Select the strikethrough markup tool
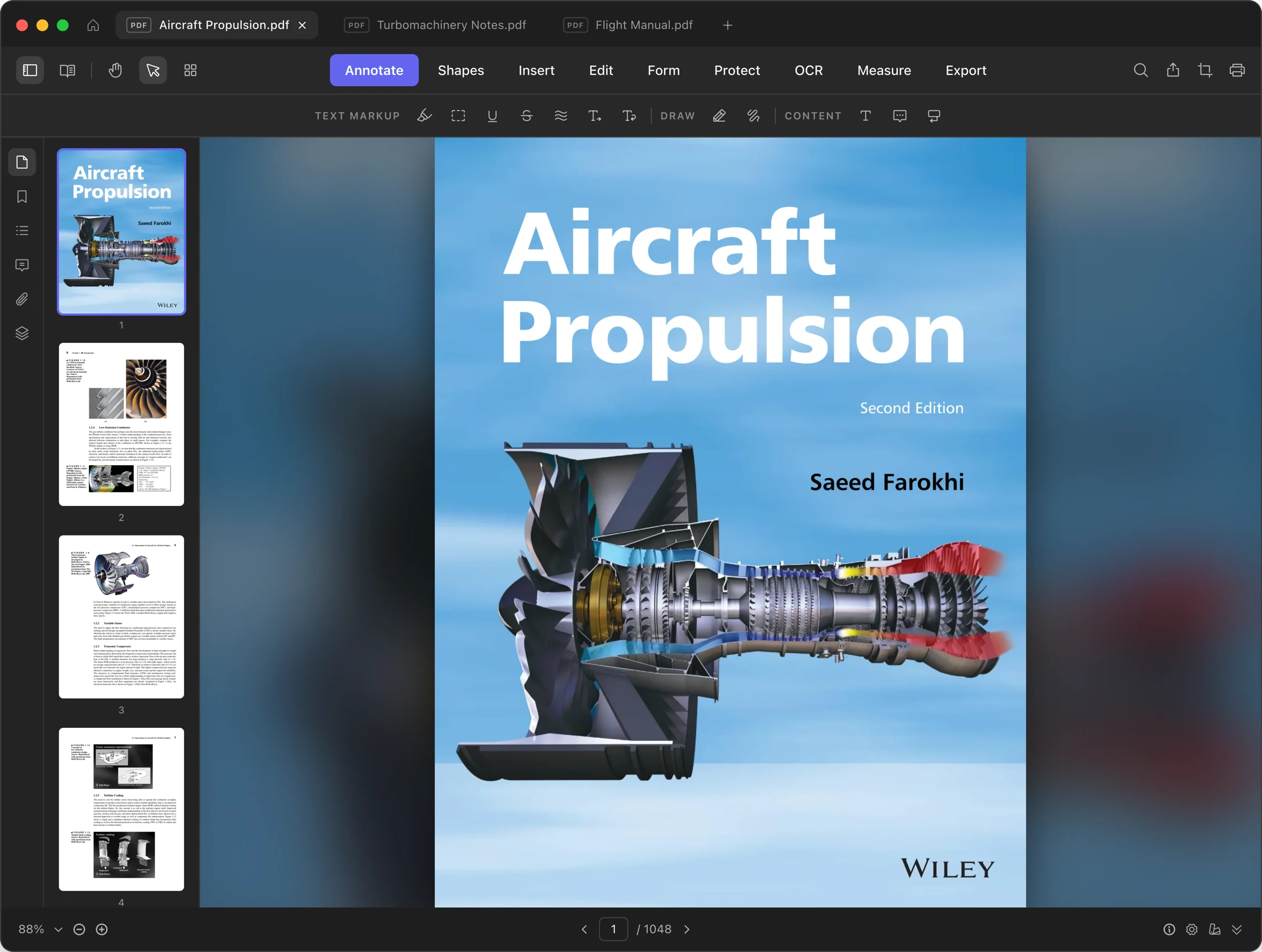The height and width of the screenshot is (952, 1262). point(527,116)
